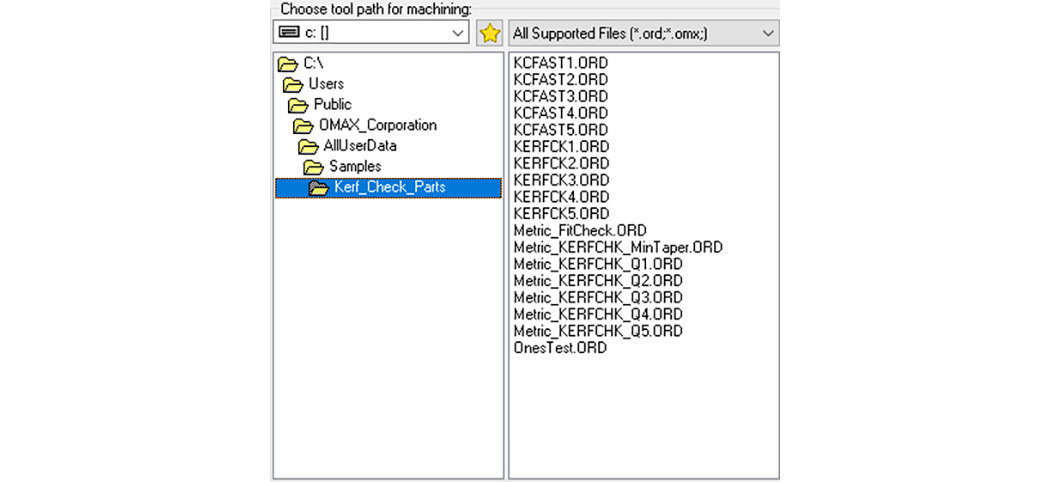Image resolution: width=1050 pixels, height=482 pixels.
Task: Select the Users folder icon
Action: coord(293,84)
